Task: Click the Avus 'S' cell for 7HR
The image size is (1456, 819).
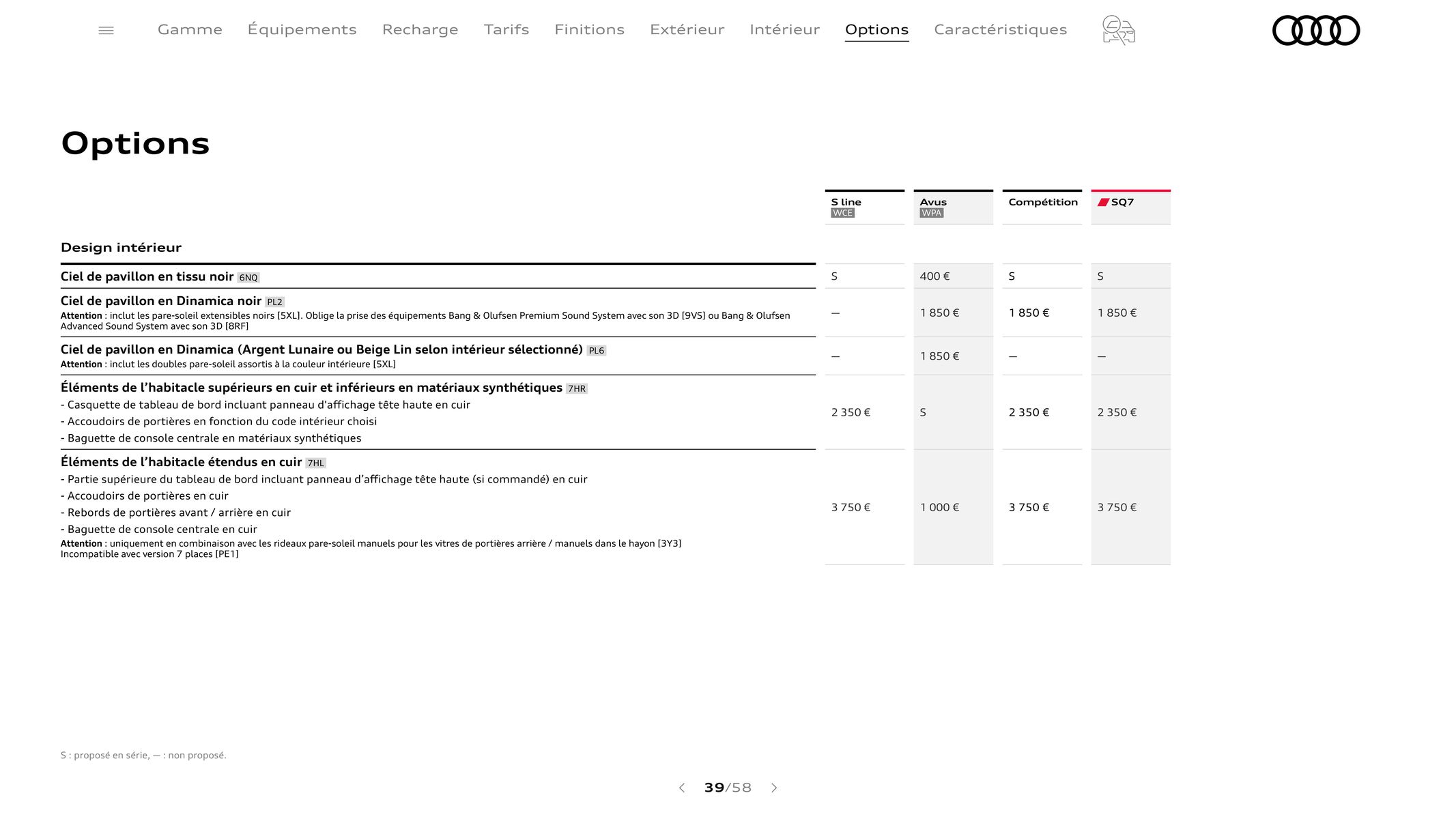Action: pyautogui.click(x=923, y=412)
